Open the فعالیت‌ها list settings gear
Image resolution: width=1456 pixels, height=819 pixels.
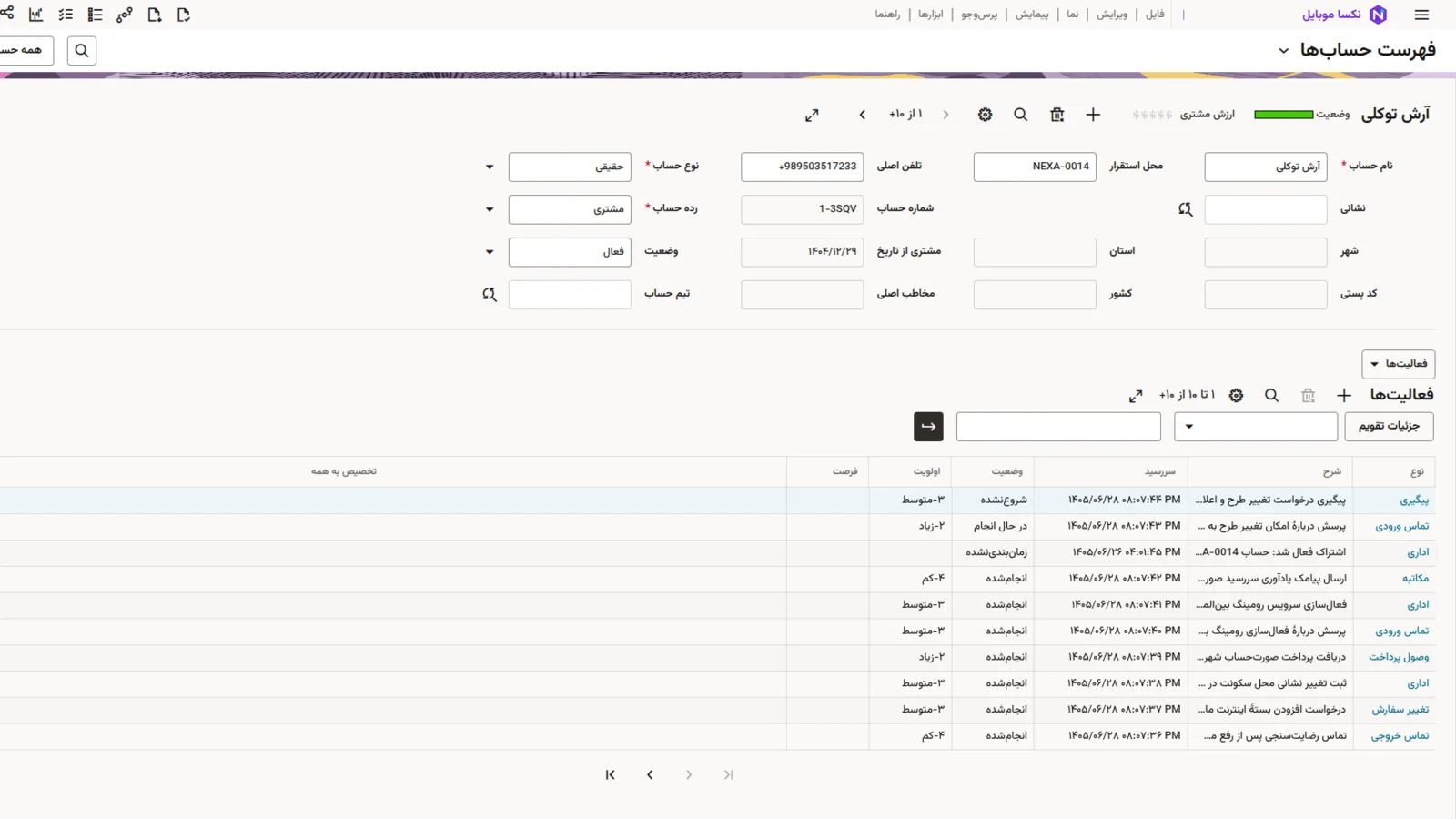[x=1236, y=396]
